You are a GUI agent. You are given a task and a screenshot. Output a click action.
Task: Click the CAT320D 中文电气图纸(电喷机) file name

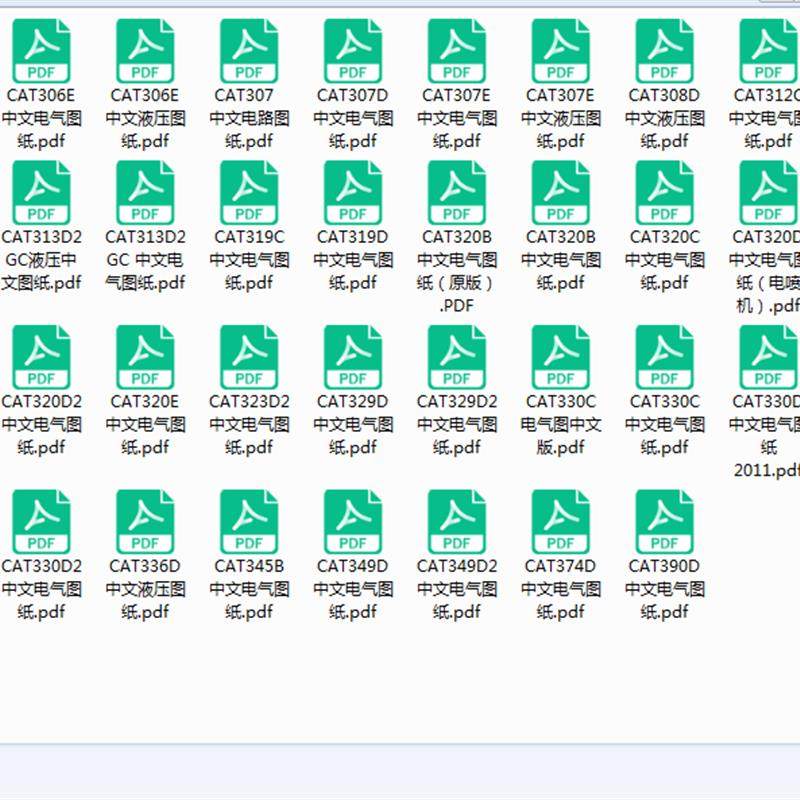(764, 271)
